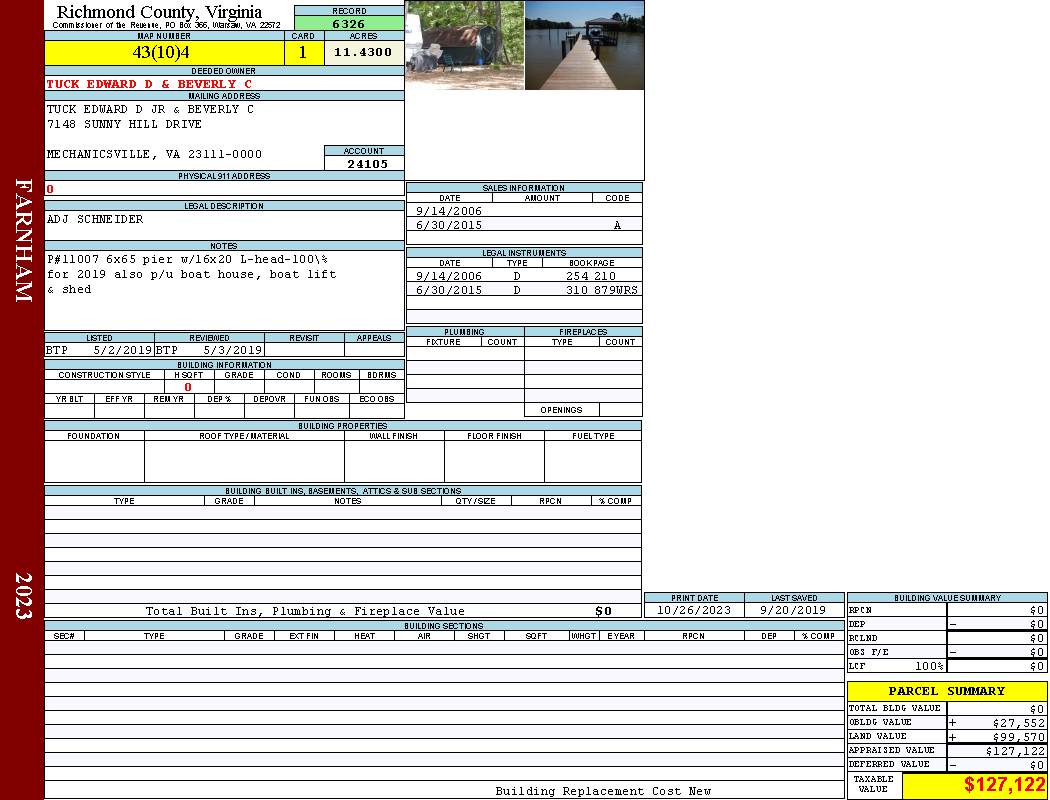Click the FARNHAM label in the sidebar

click(x=24, y=240)
